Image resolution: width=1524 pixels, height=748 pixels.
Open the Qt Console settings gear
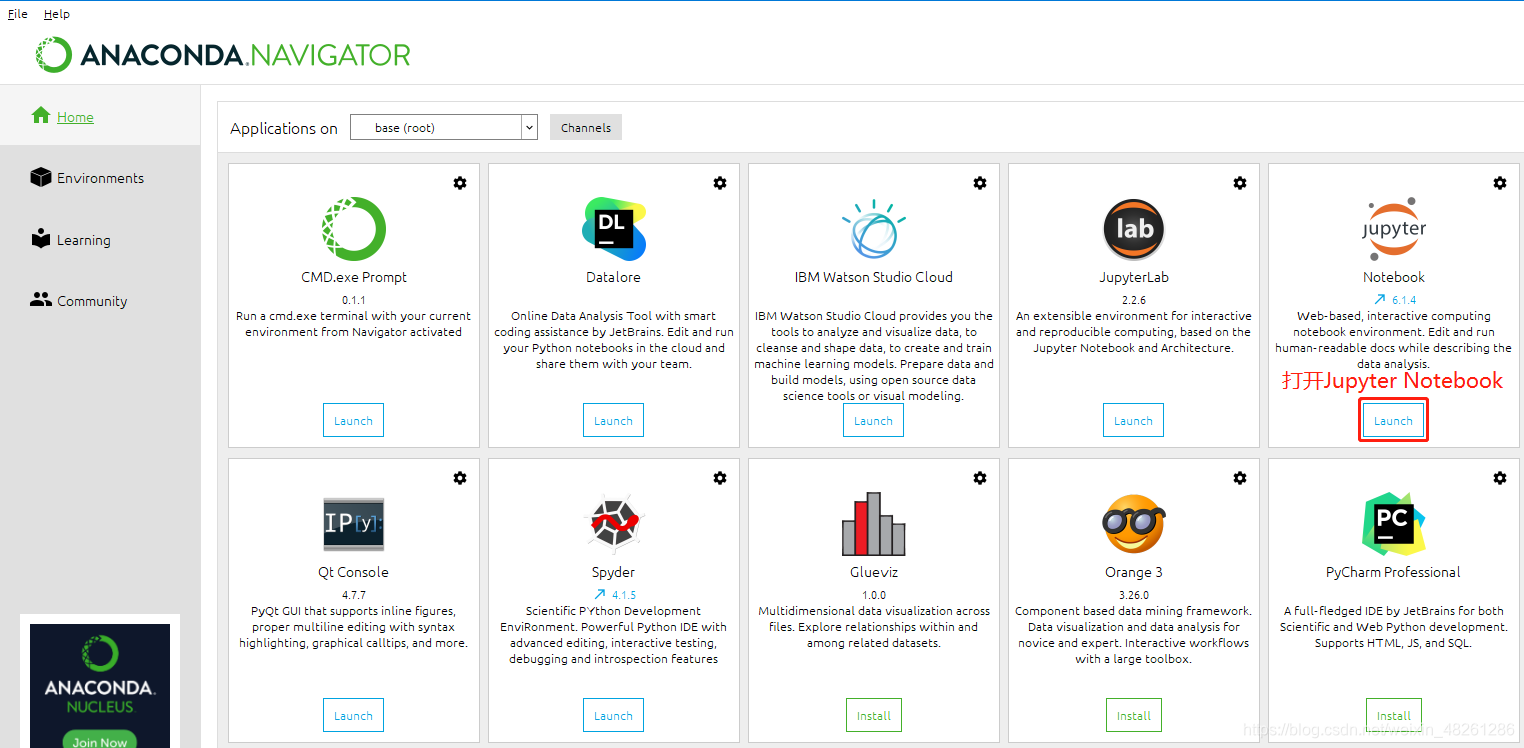(460, 478)
